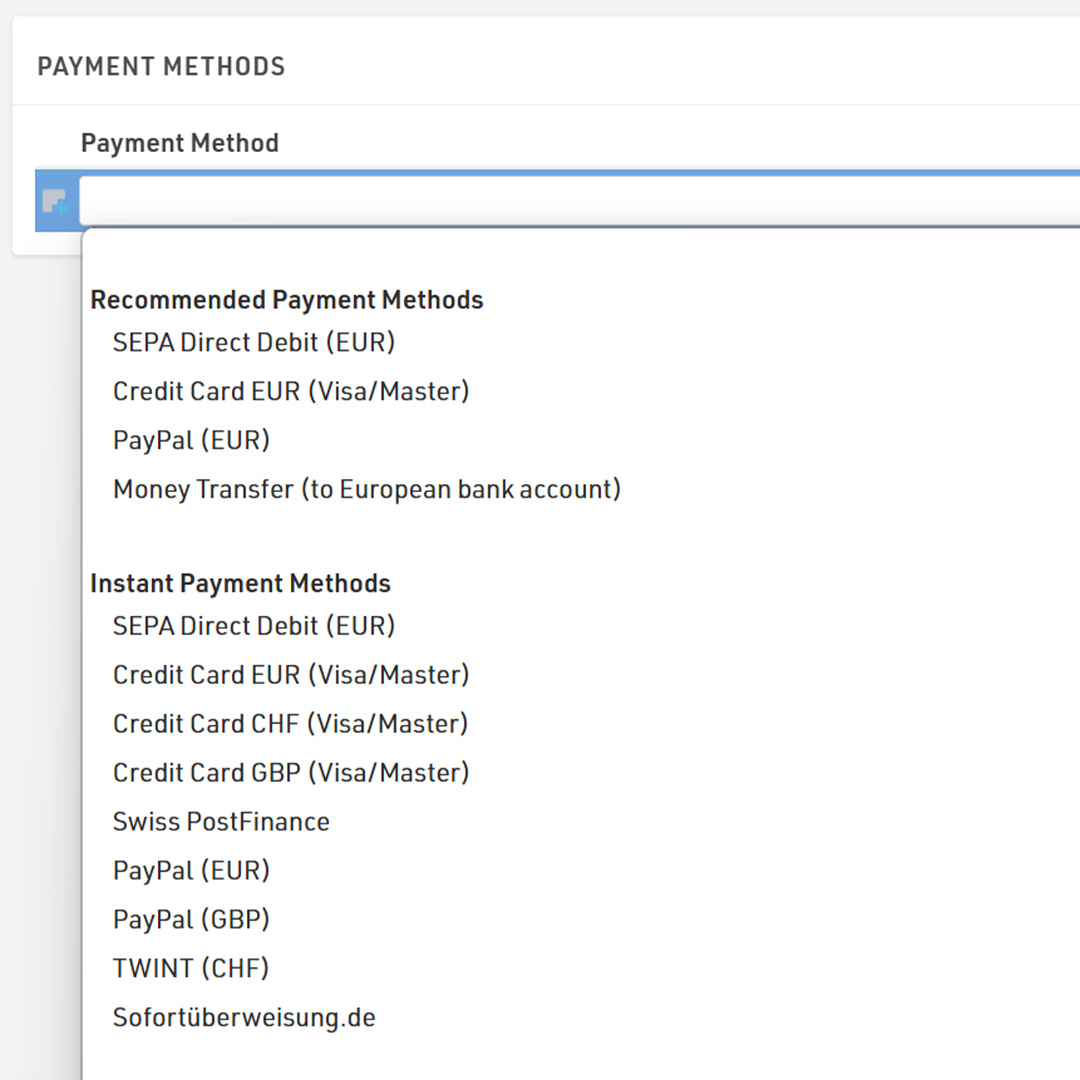
Task: Choose Swiss PostFinance payment method
Action: tap(221, 822)
